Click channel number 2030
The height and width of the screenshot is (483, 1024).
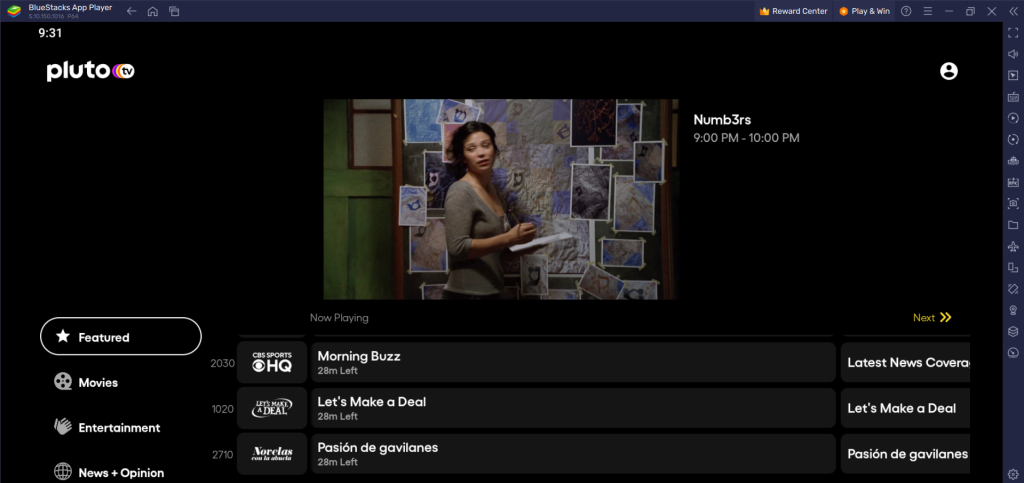pyautogui.click(x=222, y=363)
